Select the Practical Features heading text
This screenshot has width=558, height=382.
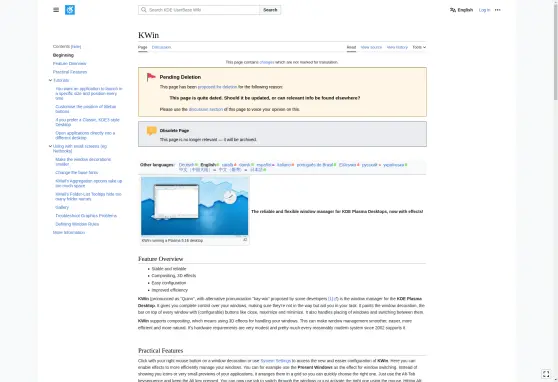(x=160, y=351)
